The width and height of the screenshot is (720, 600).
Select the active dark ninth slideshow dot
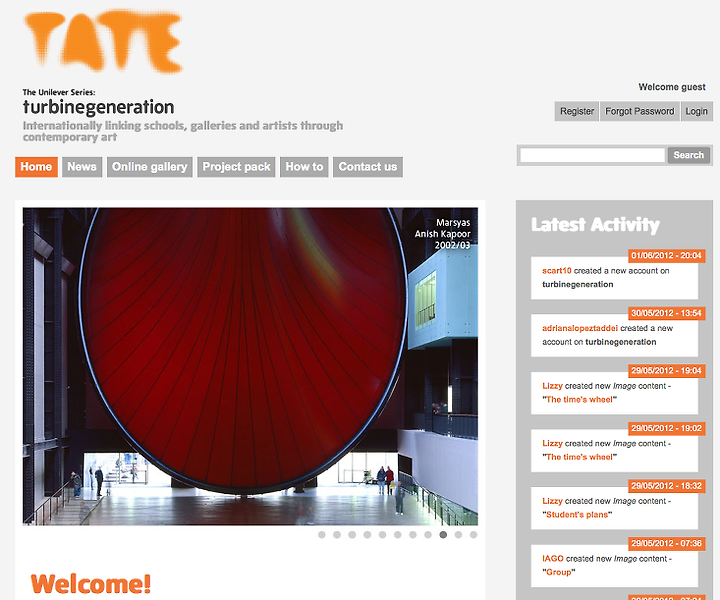pyautogui.click(x=443, y=535)
